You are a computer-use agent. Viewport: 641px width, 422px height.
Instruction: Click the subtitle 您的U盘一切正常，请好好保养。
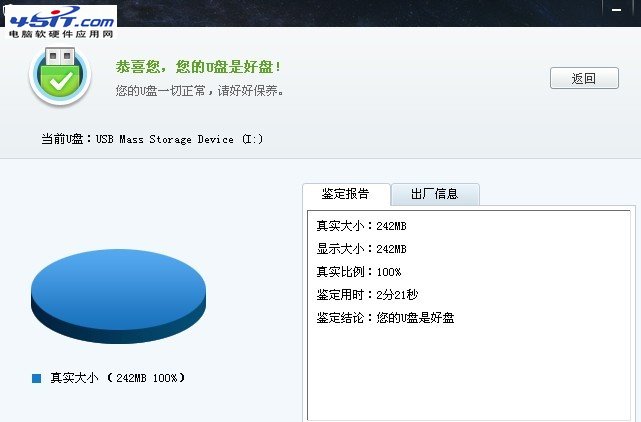199,90
